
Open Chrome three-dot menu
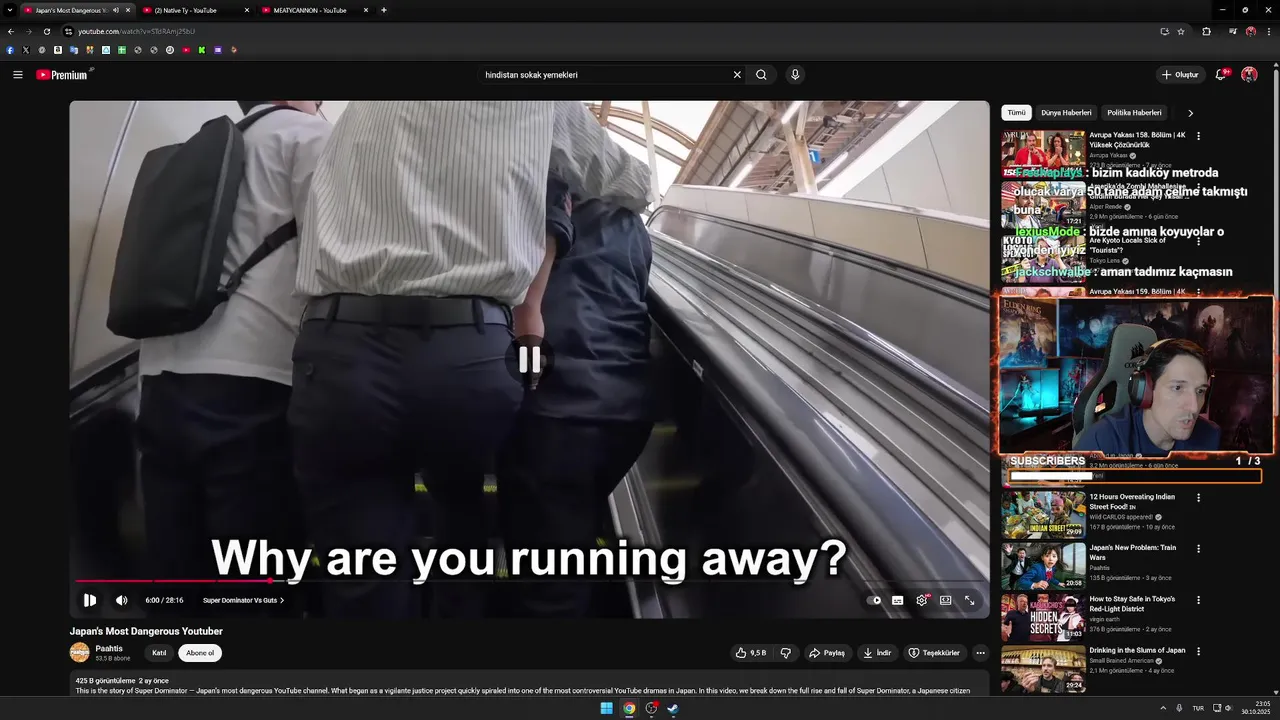[x=1269, y=31]
